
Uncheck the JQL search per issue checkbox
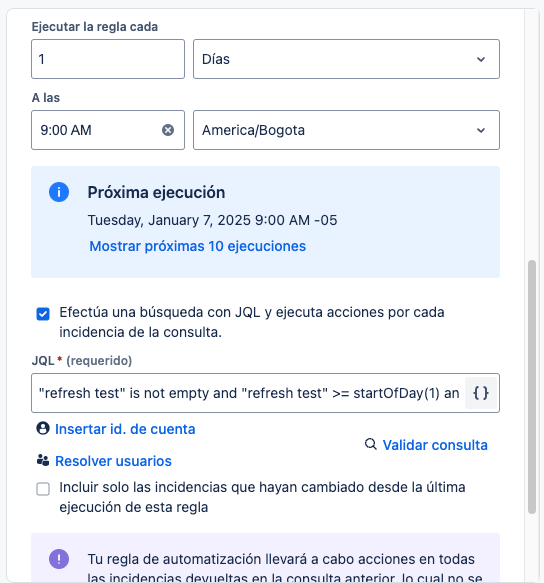click(43, 314)
